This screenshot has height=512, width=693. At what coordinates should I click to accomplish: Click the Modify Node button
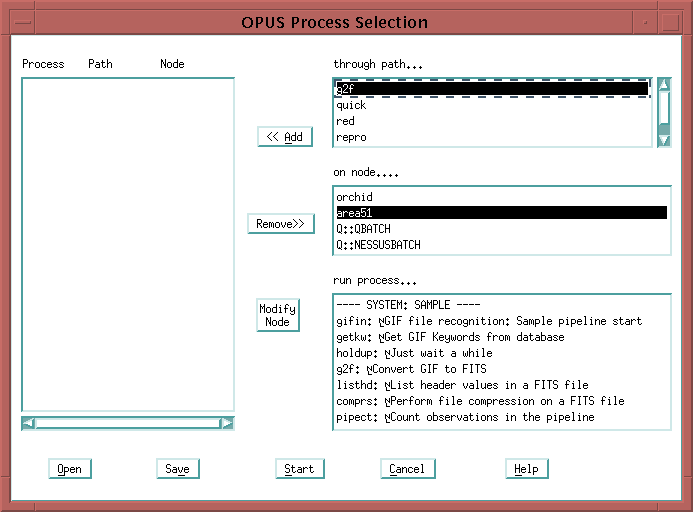coord(277,315)
